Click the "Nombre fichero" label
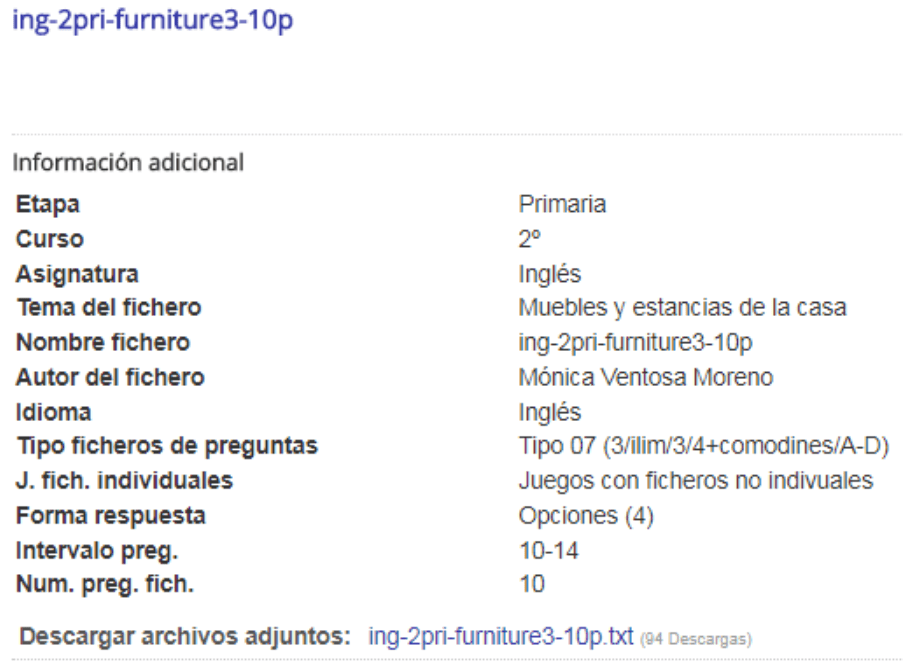Viewport: 903px width, 669px height. [x=102, y=343]
